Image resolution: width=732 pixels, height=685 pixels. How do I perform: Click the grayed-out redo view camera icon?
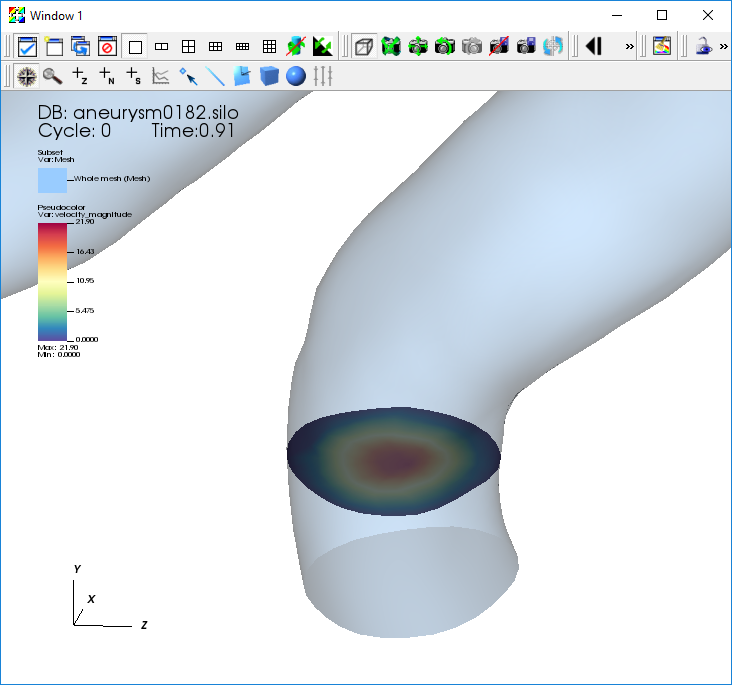[x=472, y=46]
